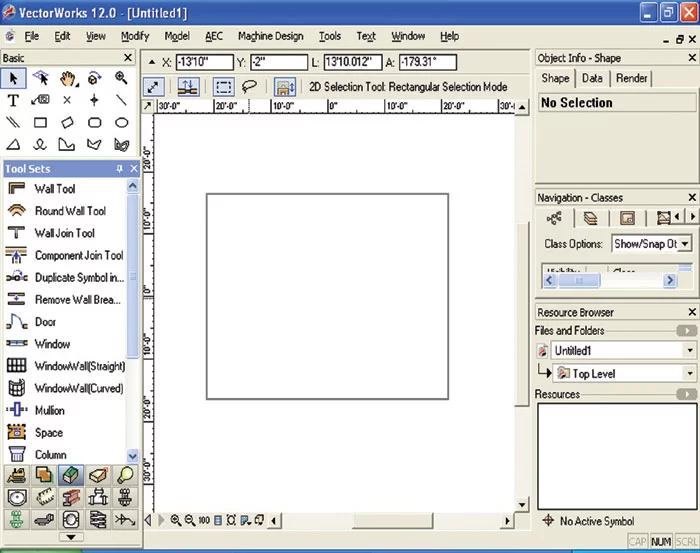Click the X coordinate input field
Viewport: 700px width, 553px height.
[203, 62]
